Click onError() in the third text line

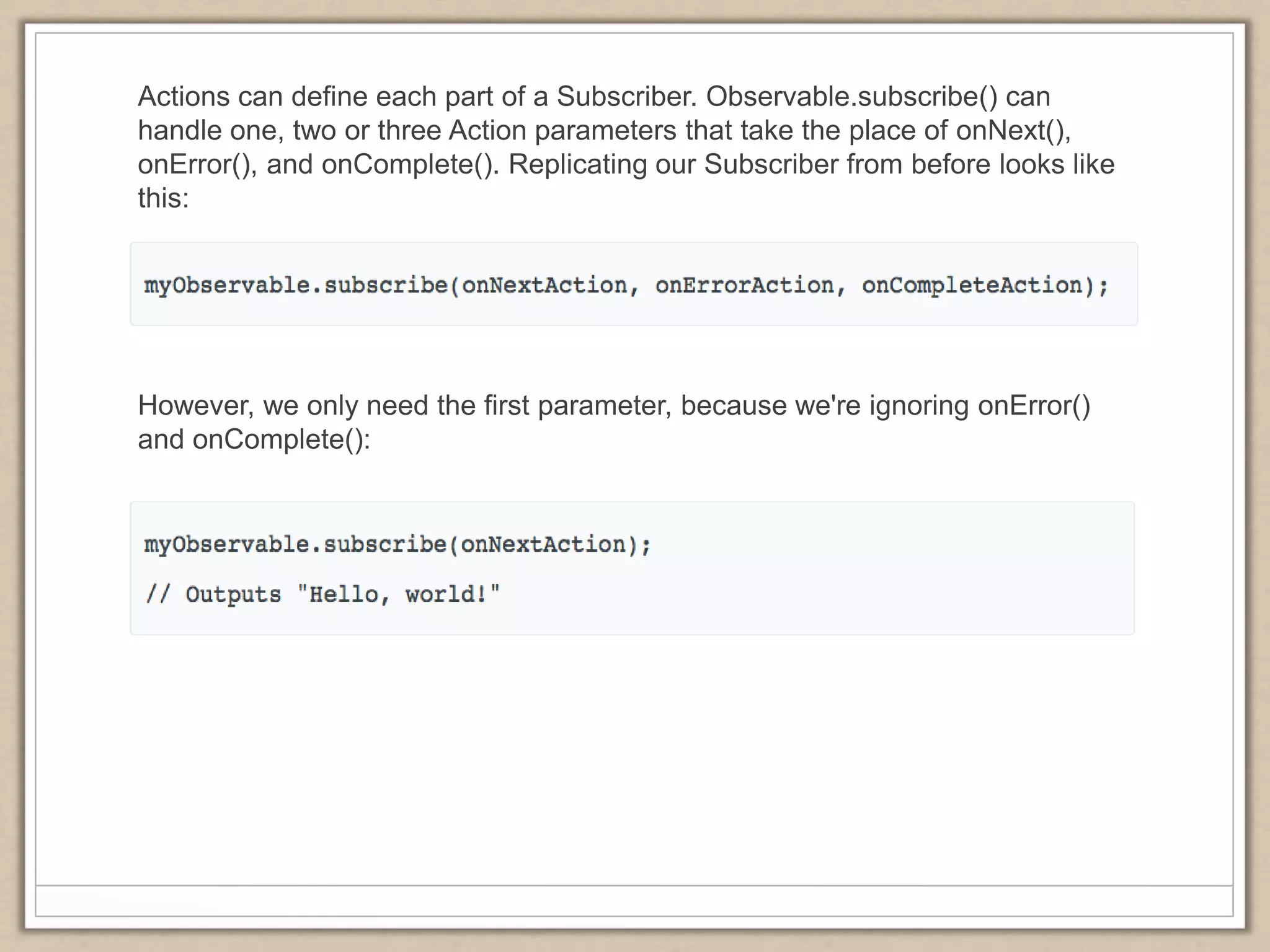197,165
